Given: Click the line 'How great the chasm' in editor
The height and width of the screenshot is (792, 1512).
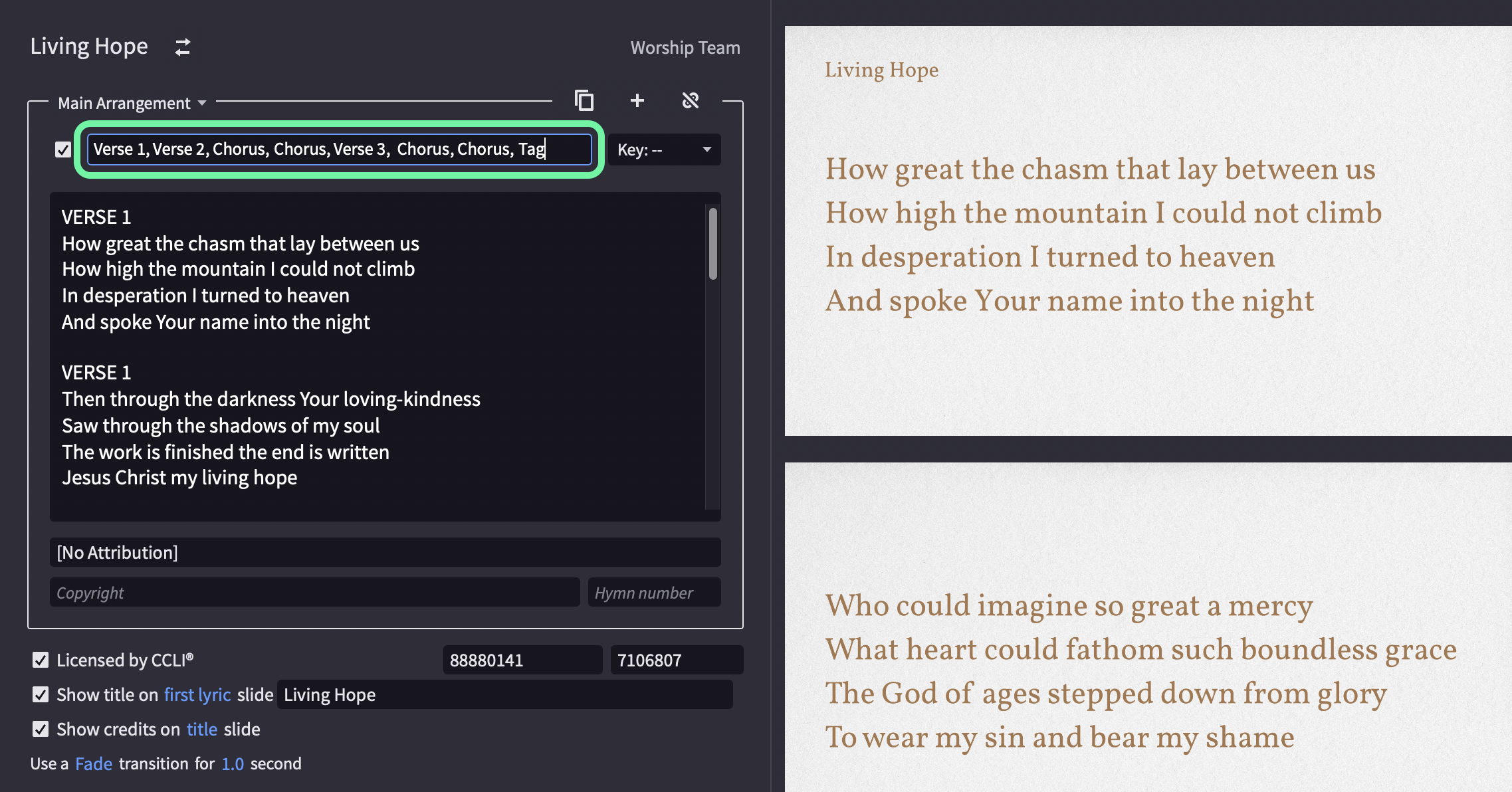Looking at the screenshot, I should (241, 244).
